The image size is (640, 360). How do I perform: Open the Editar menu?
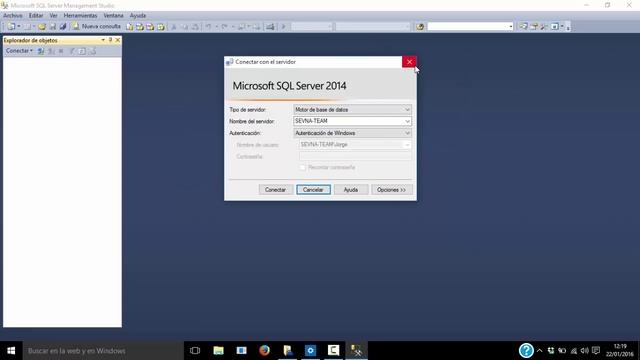[x=36, y=16]
